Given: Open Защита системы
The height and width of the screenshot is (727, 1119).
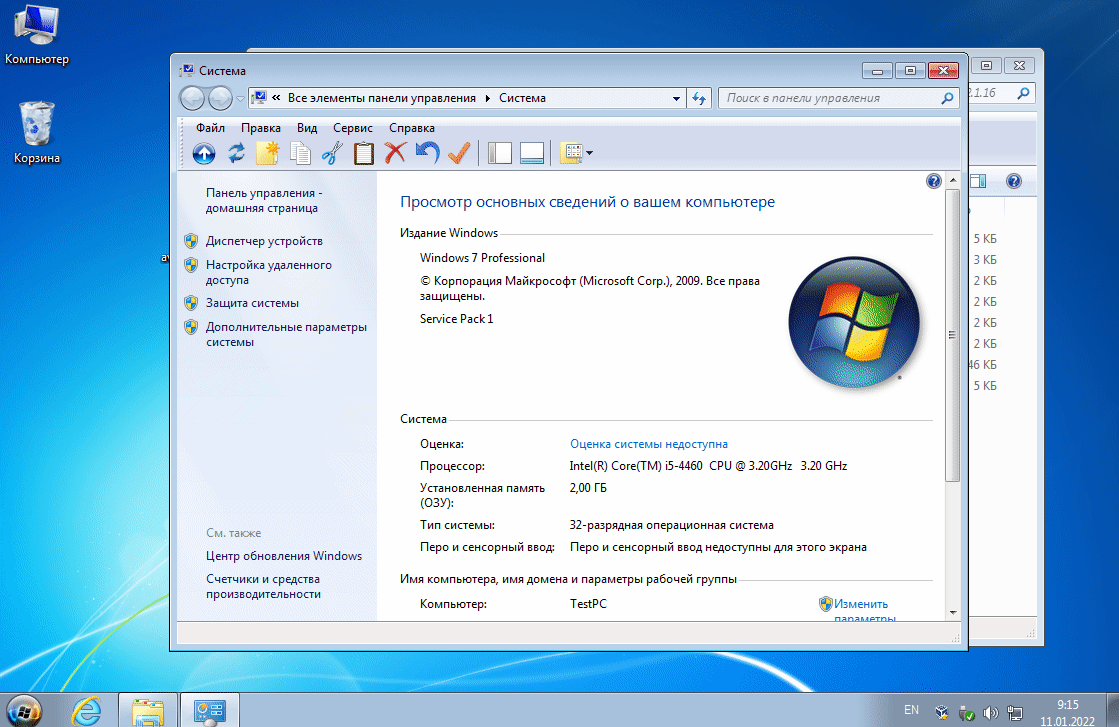Looking at the screenshot, I should coord(252,303).
